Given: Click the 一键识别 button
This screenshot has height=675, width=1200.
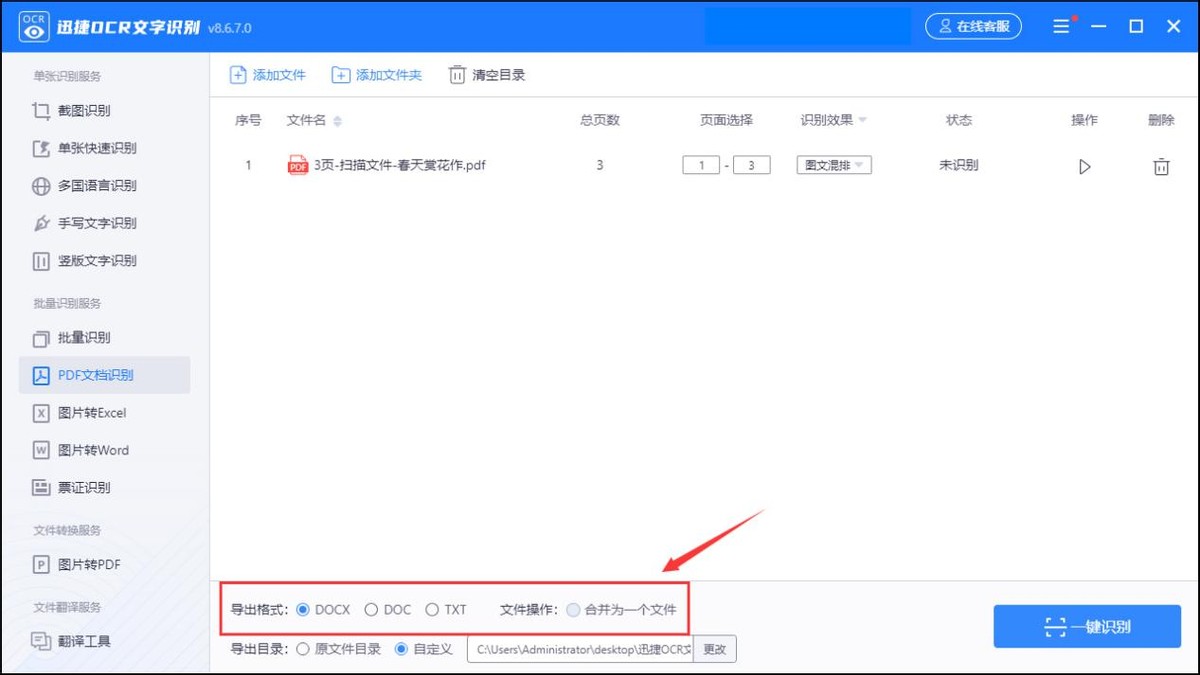Looking at the screenshot, I should pyautogui.click(x=1087, y=627).
